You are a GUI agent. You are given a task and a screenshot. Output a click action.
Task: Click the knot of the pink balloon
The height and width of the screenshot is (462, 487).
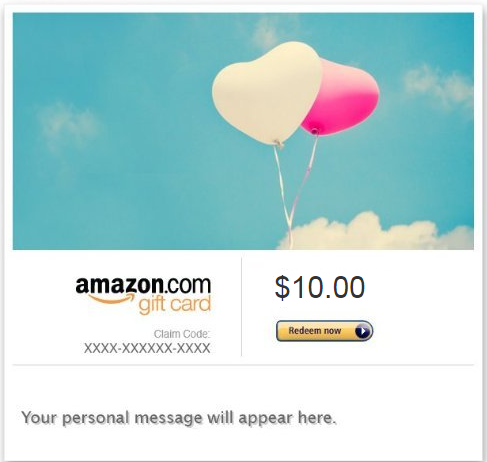(314, 132)
